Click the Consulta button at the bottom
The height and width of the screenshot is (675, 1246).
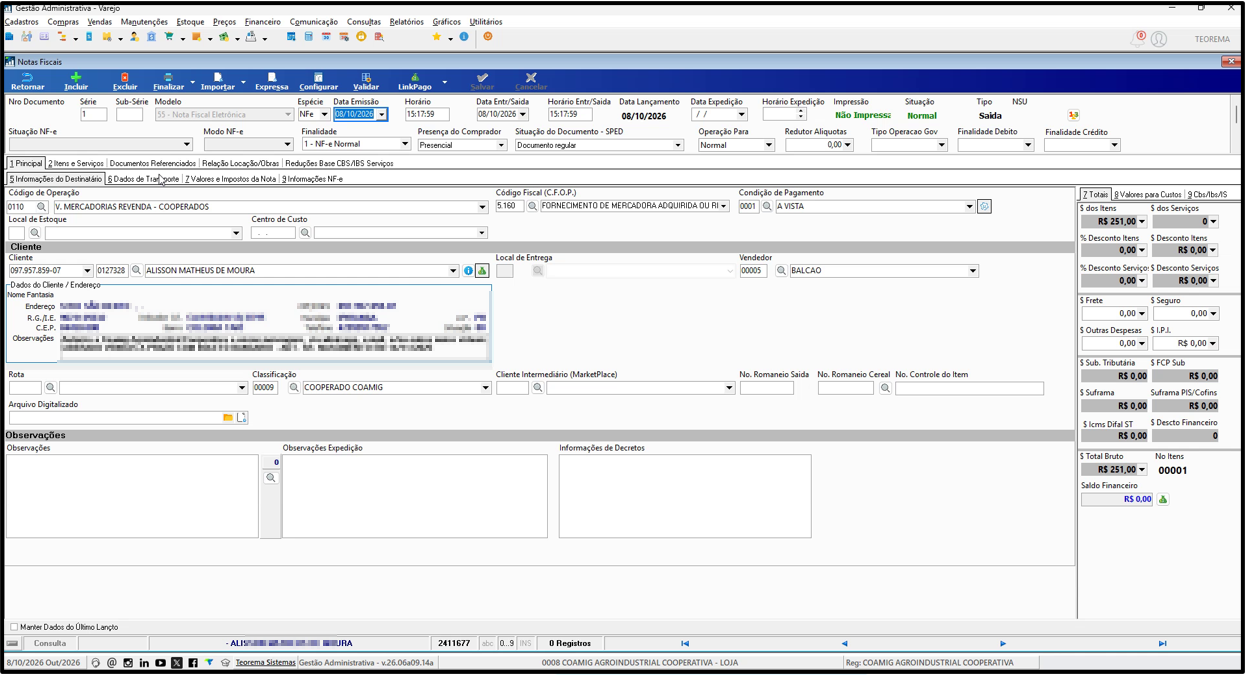[50, 644]
